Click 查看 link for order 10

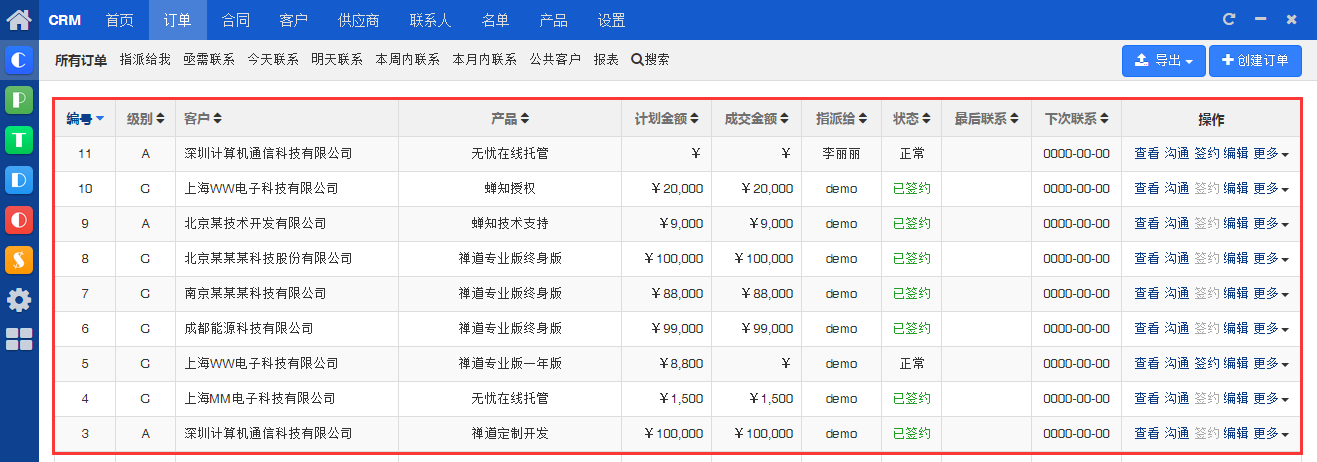click(x=1146, y=189)
